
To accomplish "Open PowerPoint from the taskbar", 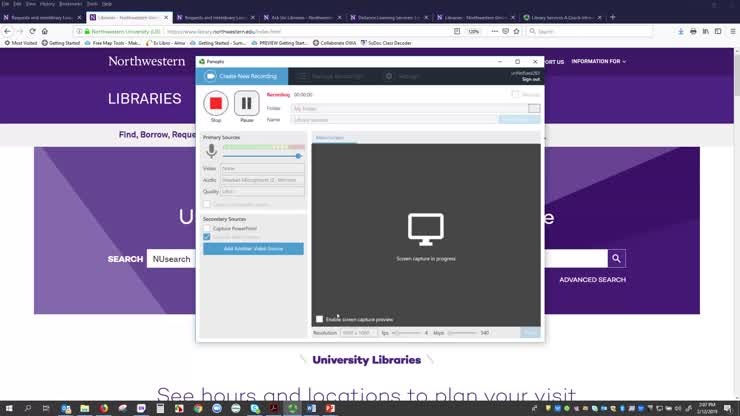I will pos(330,408).
